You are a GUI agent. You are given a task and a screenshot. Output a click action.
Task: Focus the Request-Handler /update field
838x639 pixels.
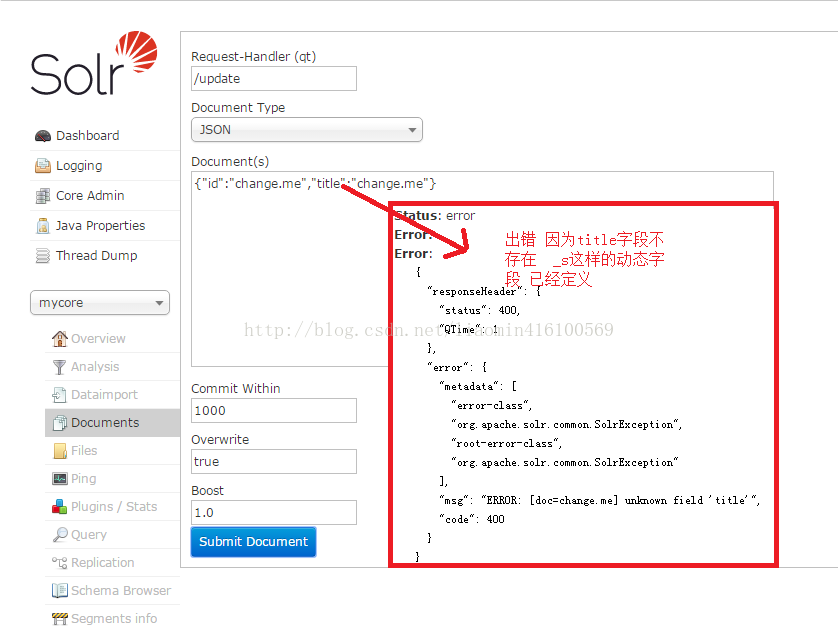click(x=274, y=79)
